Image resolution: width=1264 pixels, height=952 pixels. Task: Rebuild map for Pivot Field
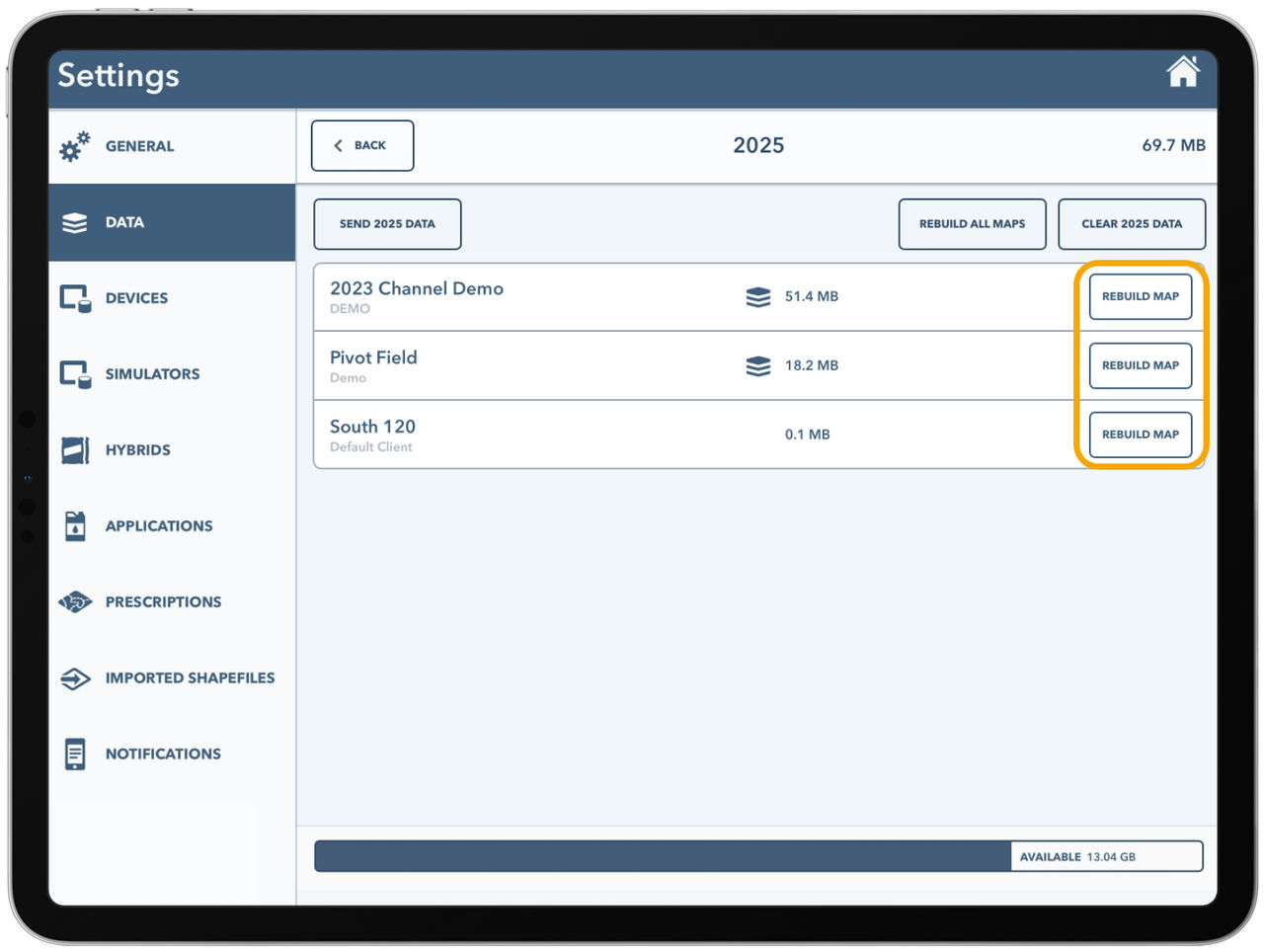(x=1141, y=365)
